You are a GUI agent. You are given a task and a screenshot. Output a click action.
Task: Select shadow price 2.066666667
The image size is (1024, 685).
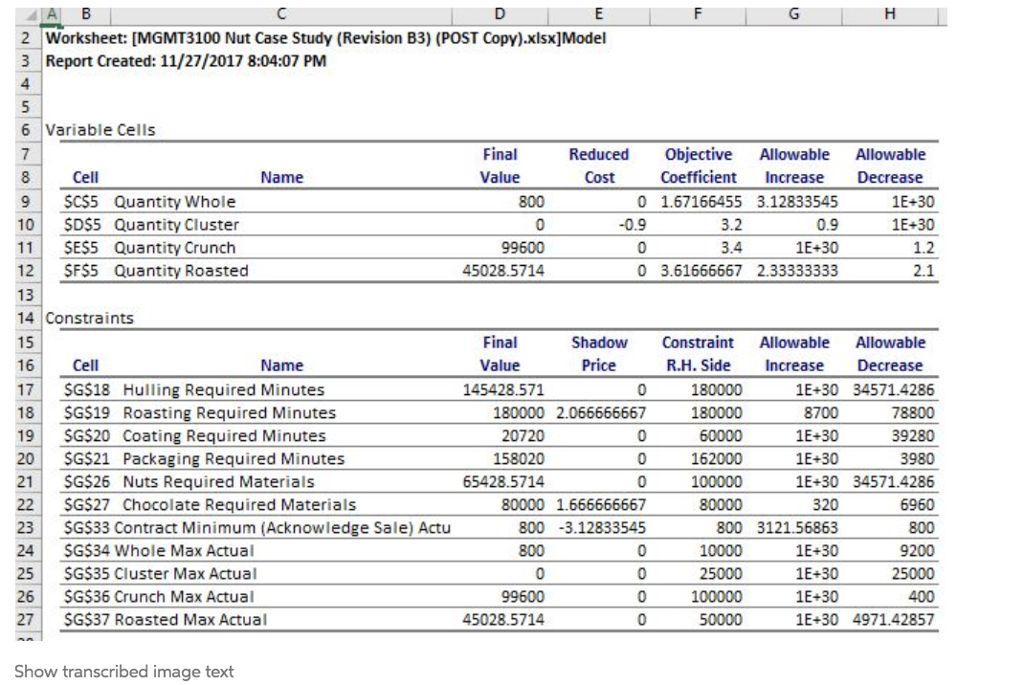click(x=601, y=413)
